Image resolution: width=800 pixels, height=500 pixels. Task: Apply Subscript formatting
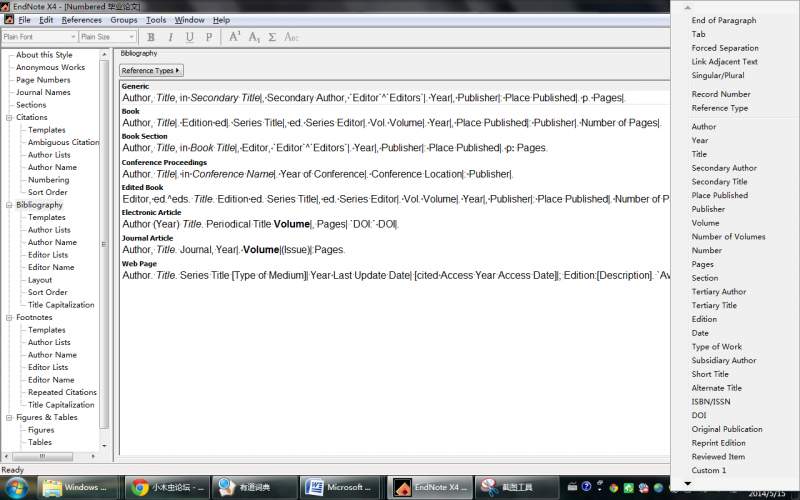tap(254, 37)
